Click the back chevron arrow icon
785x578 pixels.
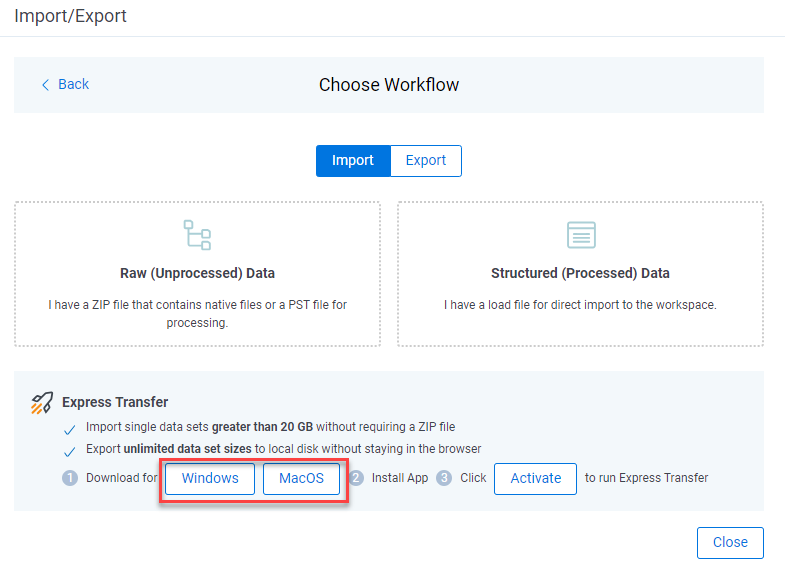click(46, 85)
